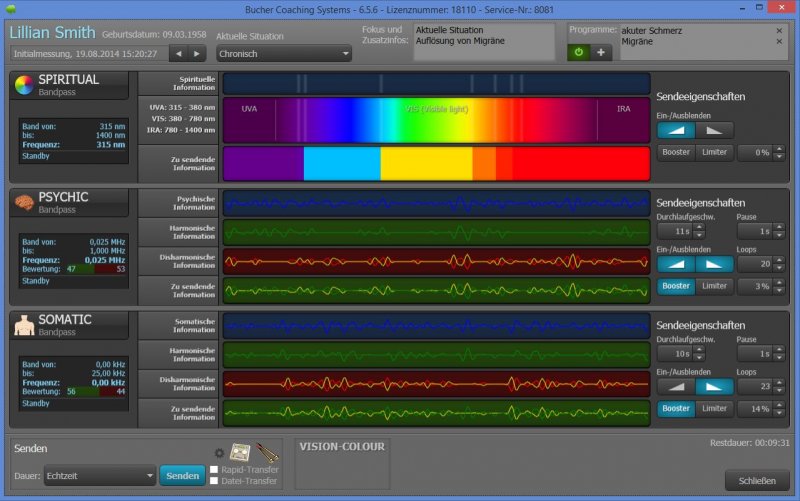Remove the 'Migräne' program
Screen dimensions: 800x501
coord(779,41)
